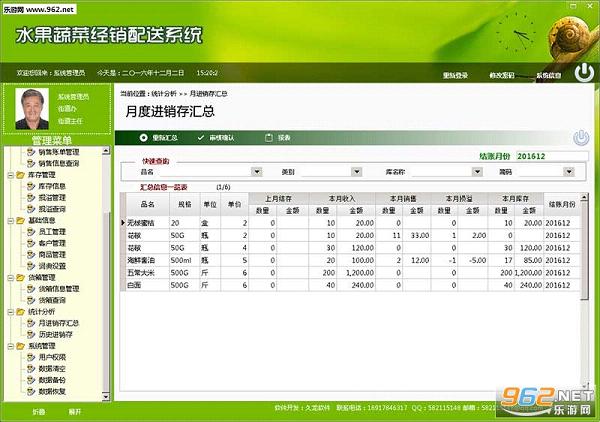Click the faded power icon on toolbar
The width and height of the screenshot is (600, 422).
point(581,138)
